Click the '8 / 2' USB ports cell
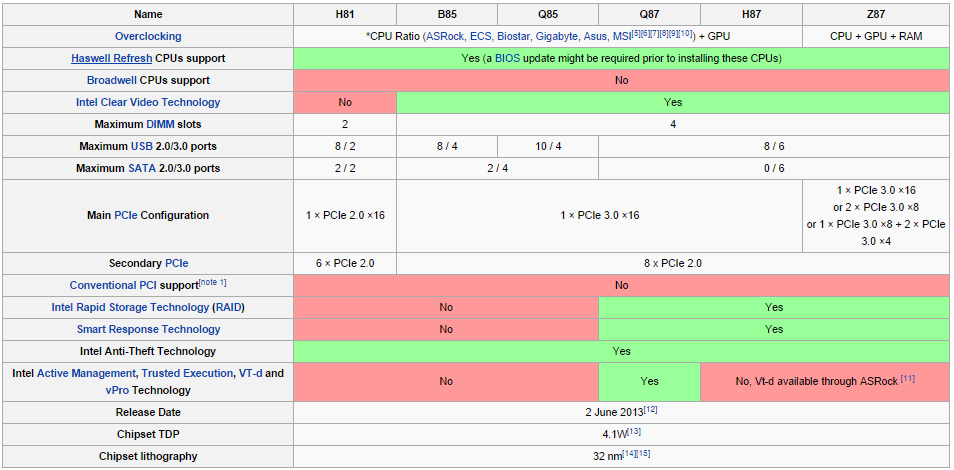The image size is (954, 470). pos(345,146)
